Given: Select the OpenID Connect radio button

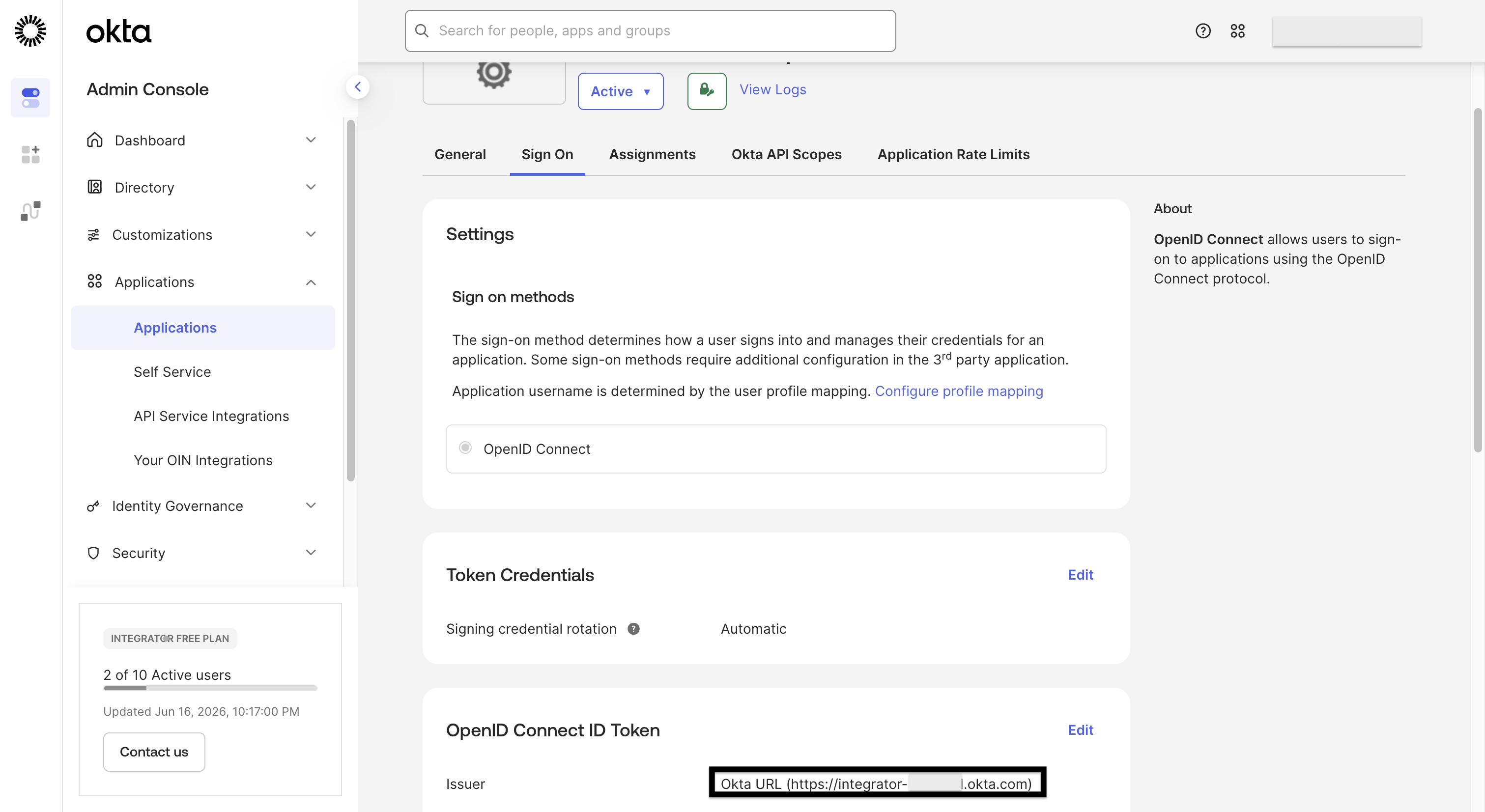Looking at the screenshot, I should (465, 448).
